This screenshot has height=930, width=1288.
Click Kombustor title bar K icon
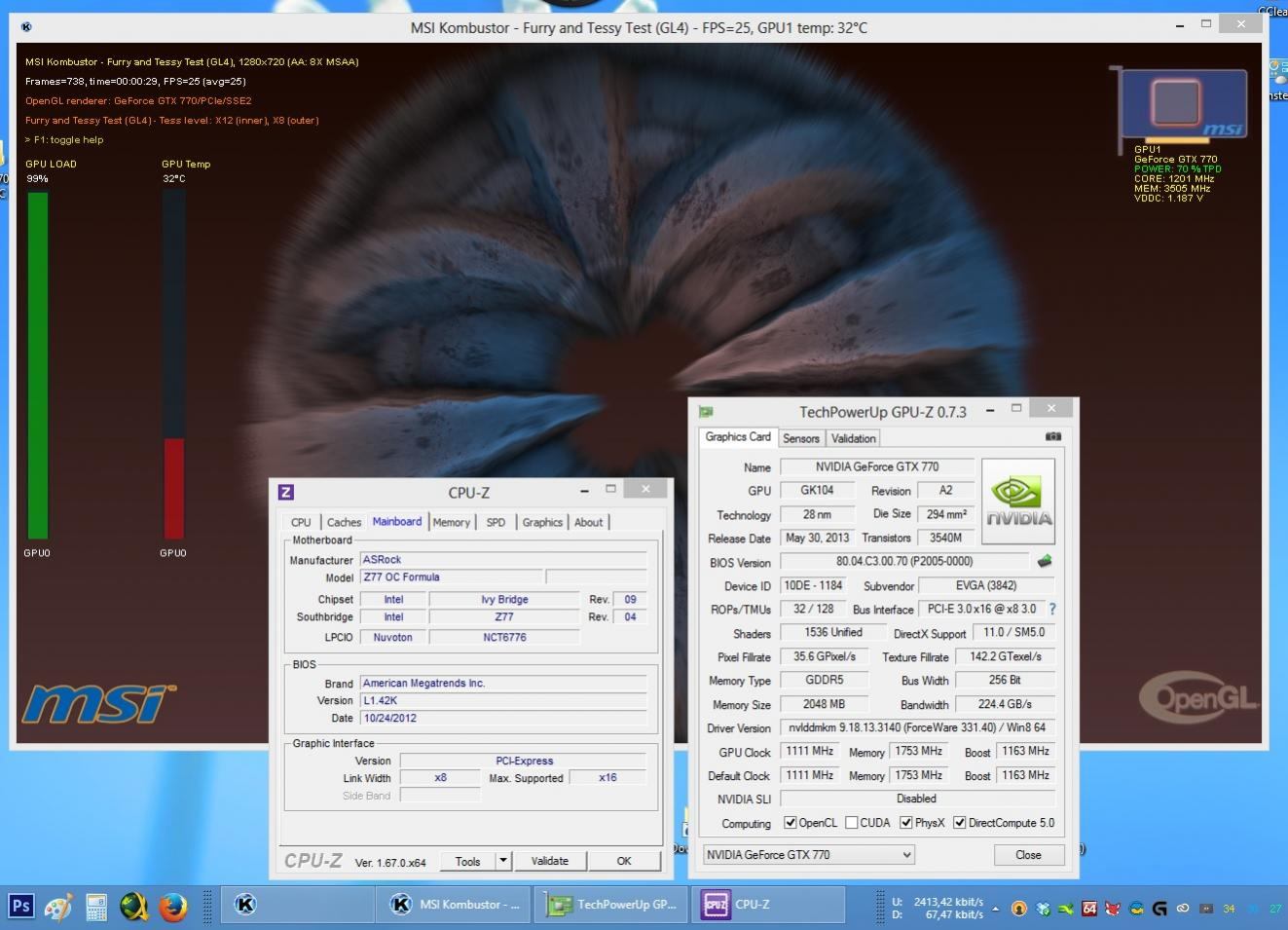25,27
